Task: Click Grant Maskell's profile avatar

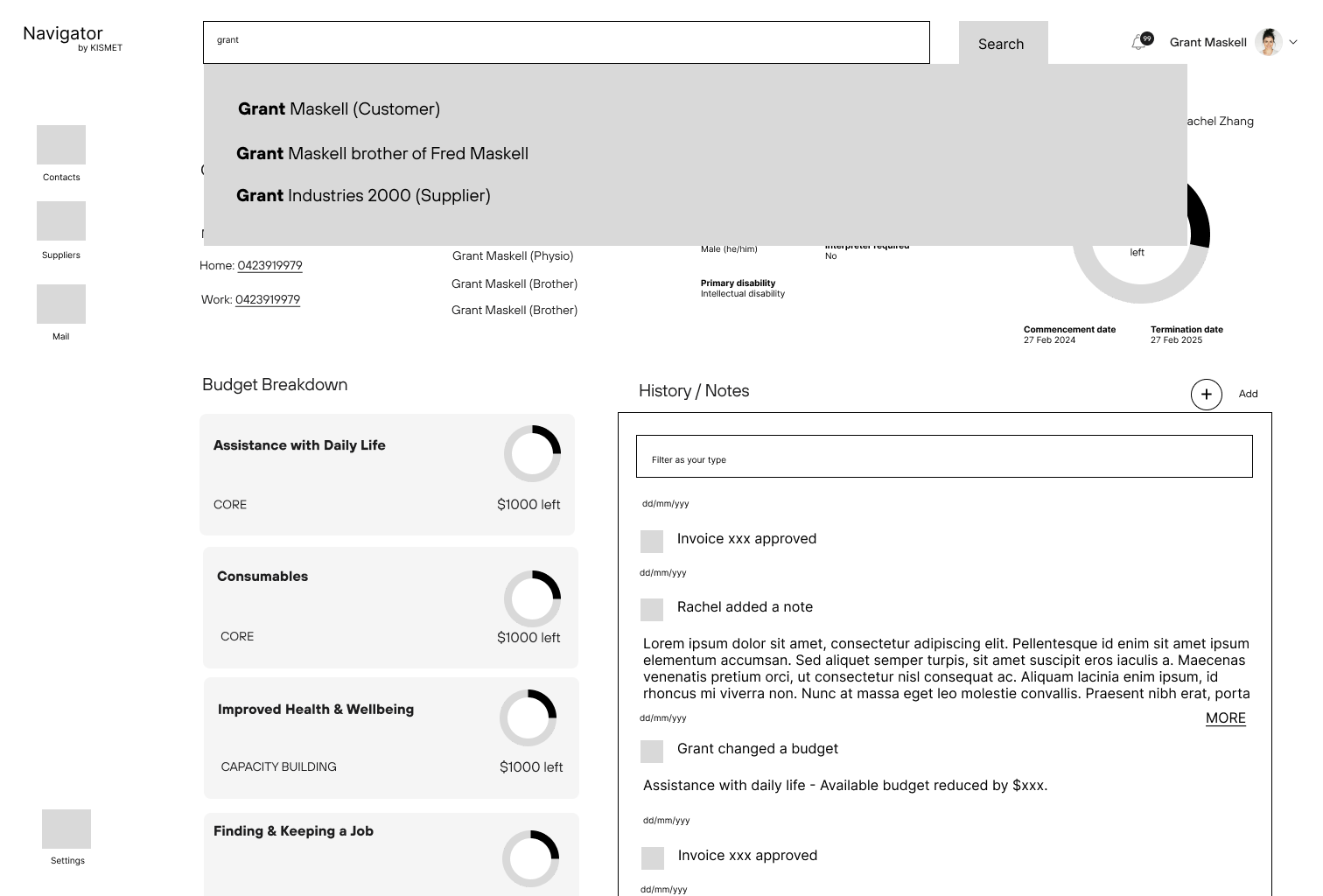Action: coord(1268,42)
